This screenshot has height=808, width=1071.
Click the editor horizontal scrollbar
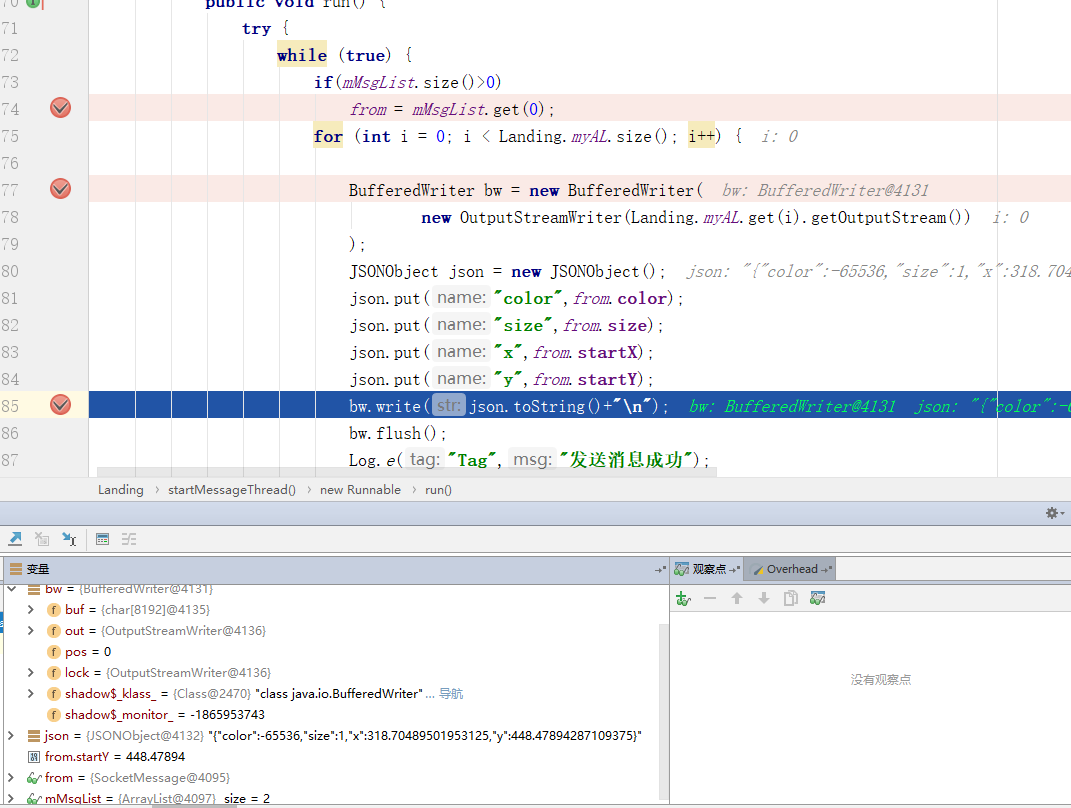[407, 472]
